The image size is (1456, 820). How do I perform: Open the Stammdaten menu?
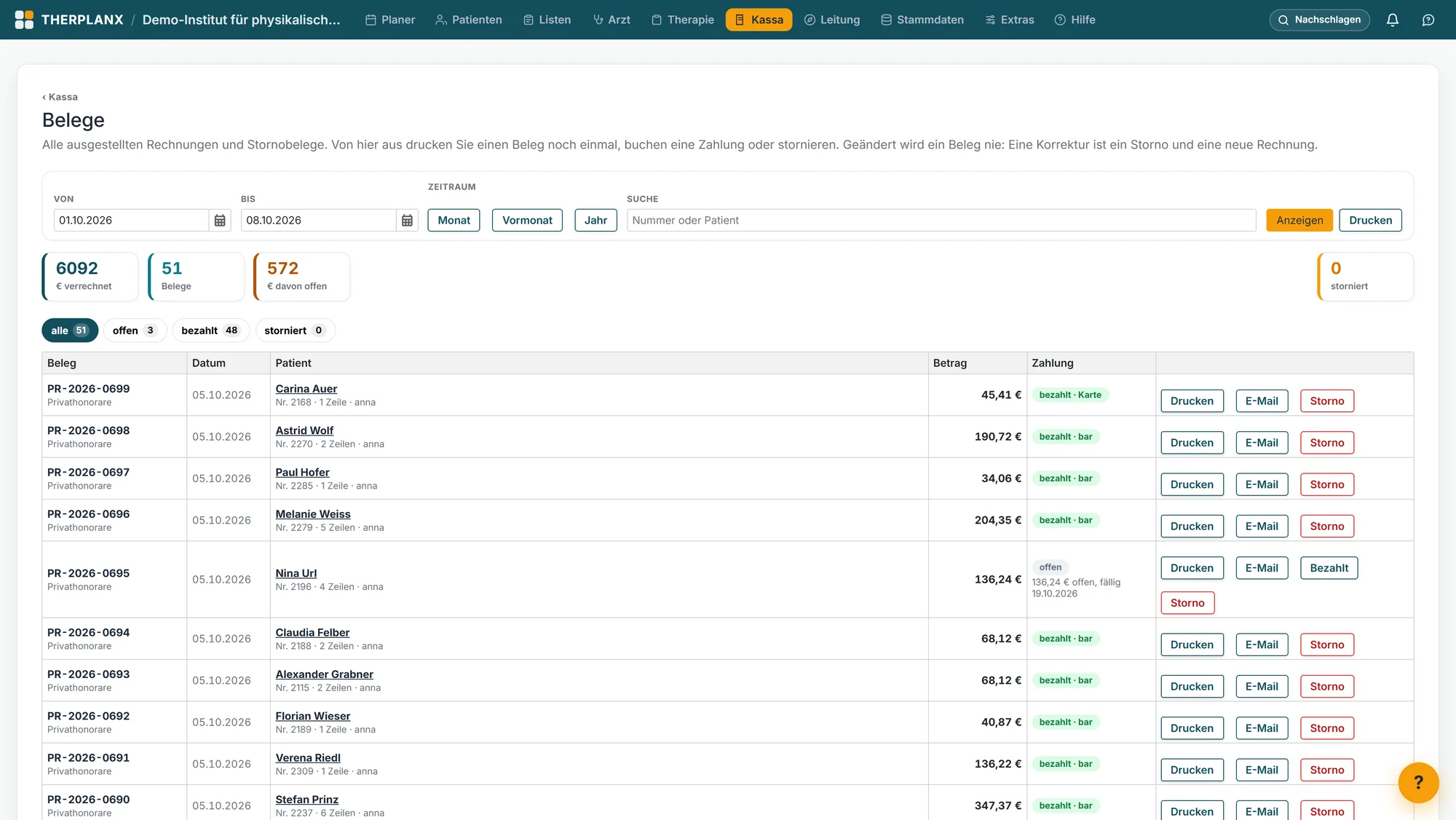922,20
